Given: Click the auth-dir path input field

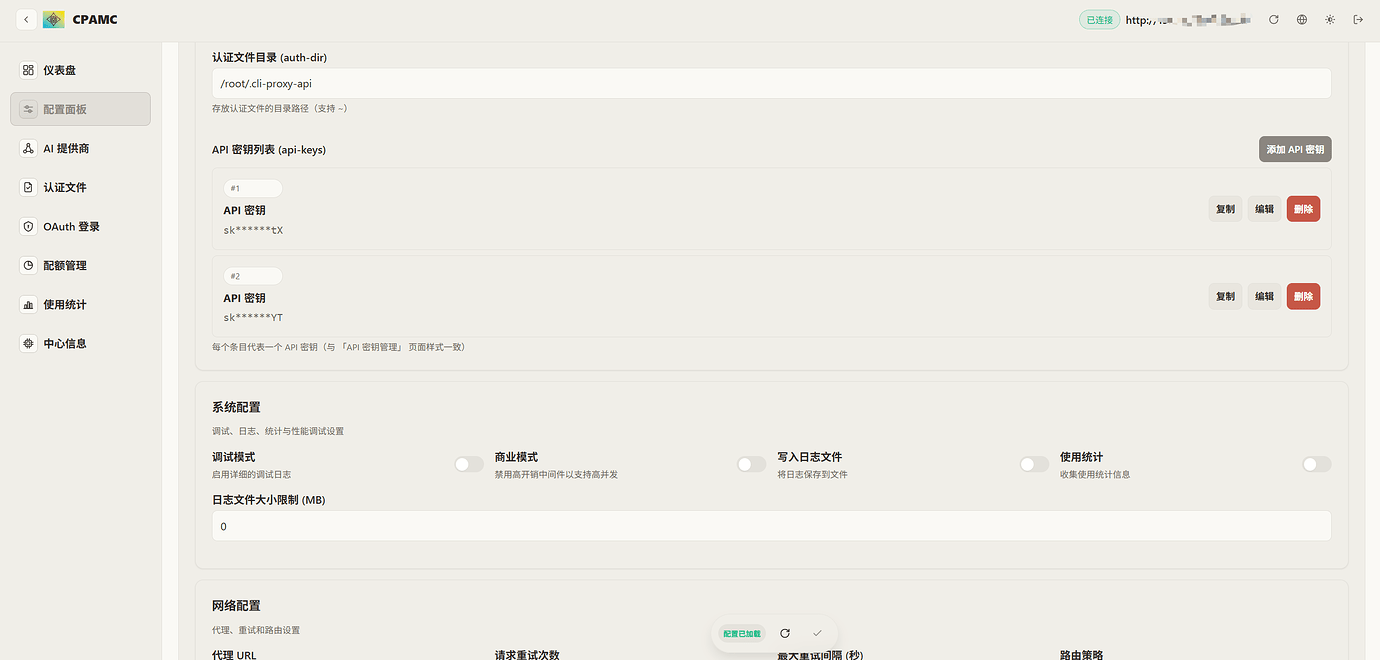Looking at the screenshot, I should coord(771,84).
